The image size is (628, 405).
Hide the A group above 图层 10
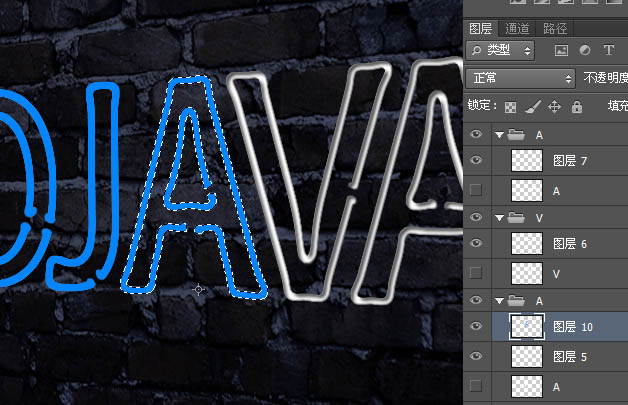(x=476, y=300)
